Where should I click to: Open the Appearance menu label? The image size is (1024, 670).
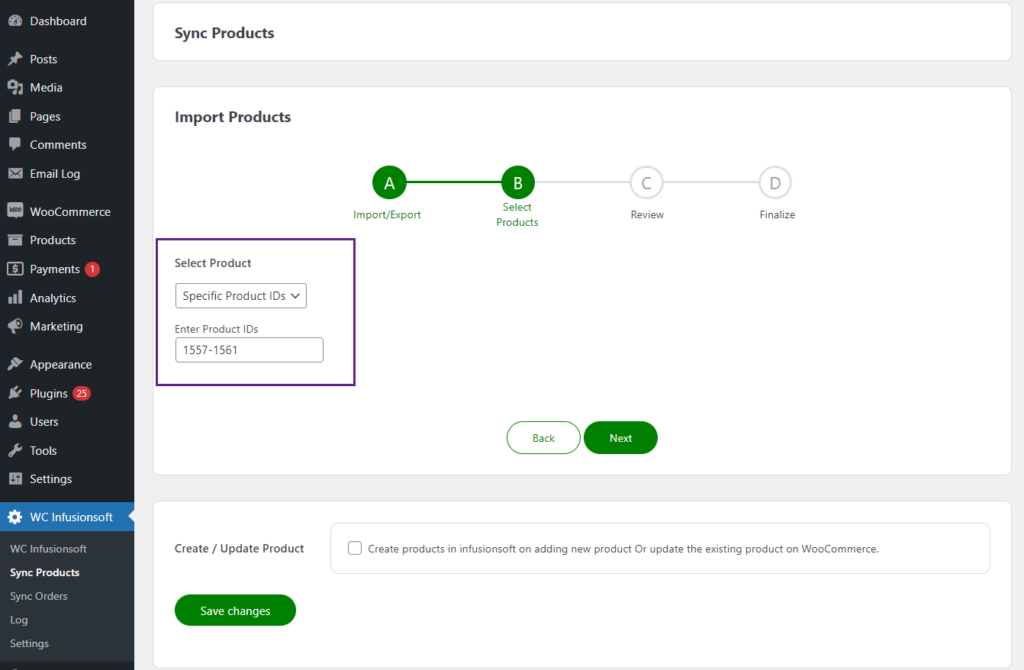pos(61,364)
